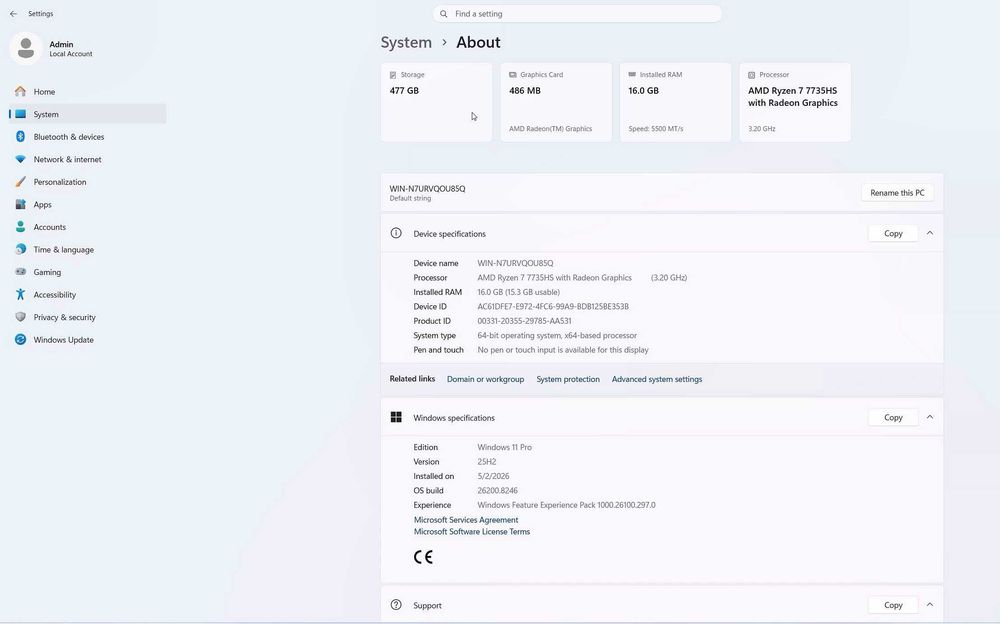Open Microsoft Services Agreement link
This screenshot has width=1000, height=624.
tap(466, 520)
